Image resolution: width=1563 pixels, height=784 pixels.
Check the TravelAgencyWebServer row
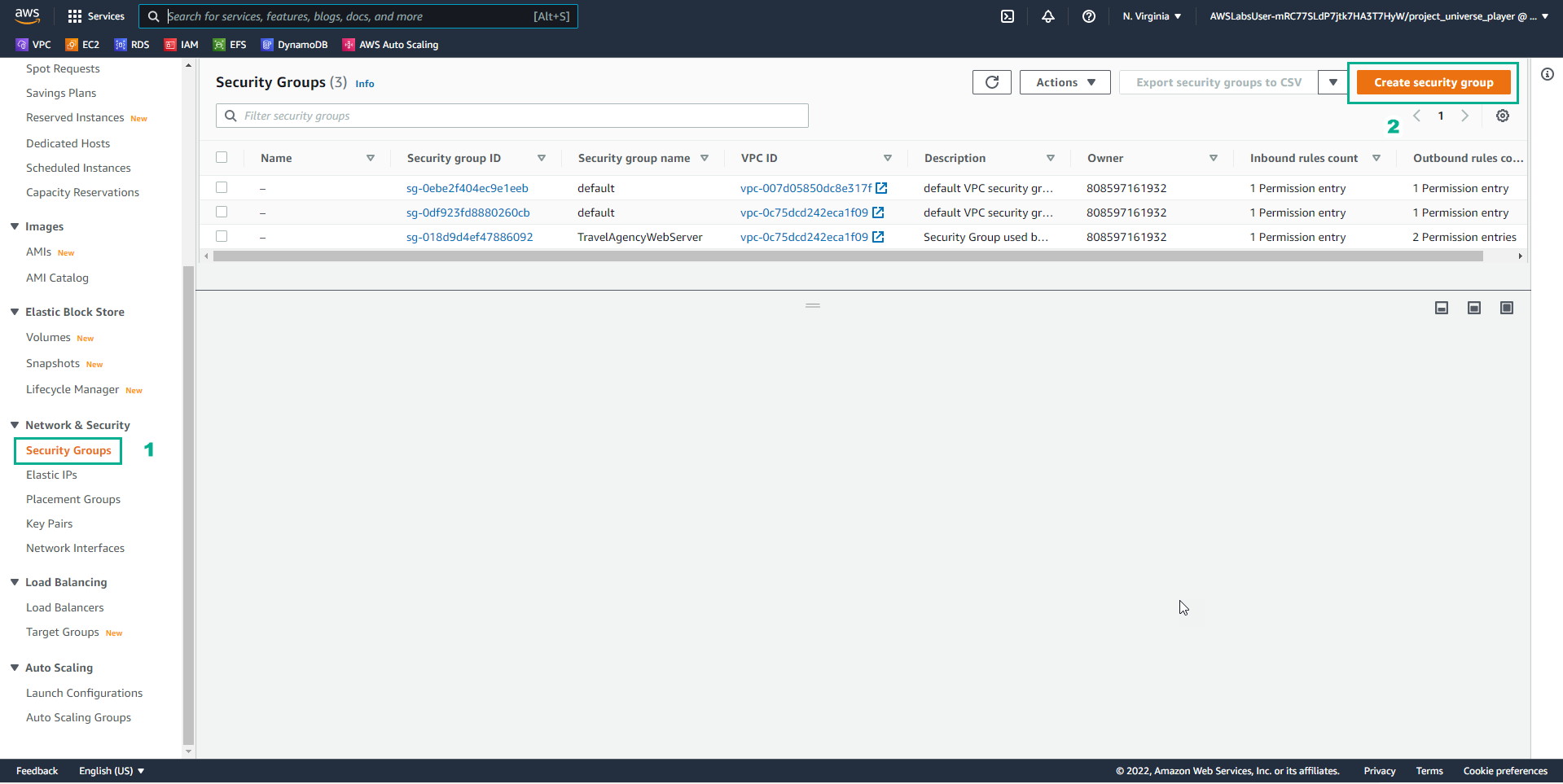[x=222, y=236]
